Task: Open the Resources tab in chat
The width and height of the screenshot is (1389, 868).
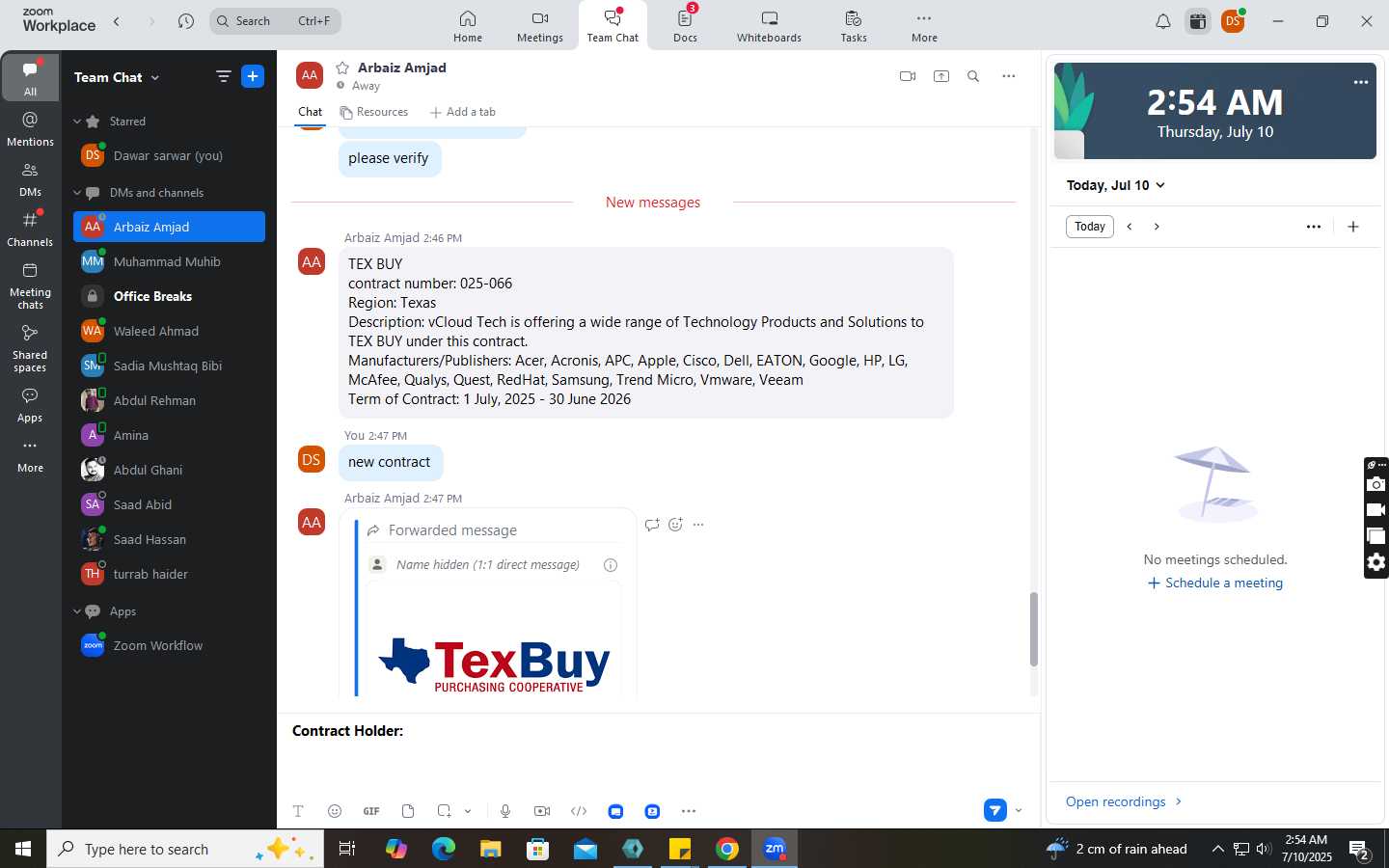Action: [373, 112]
